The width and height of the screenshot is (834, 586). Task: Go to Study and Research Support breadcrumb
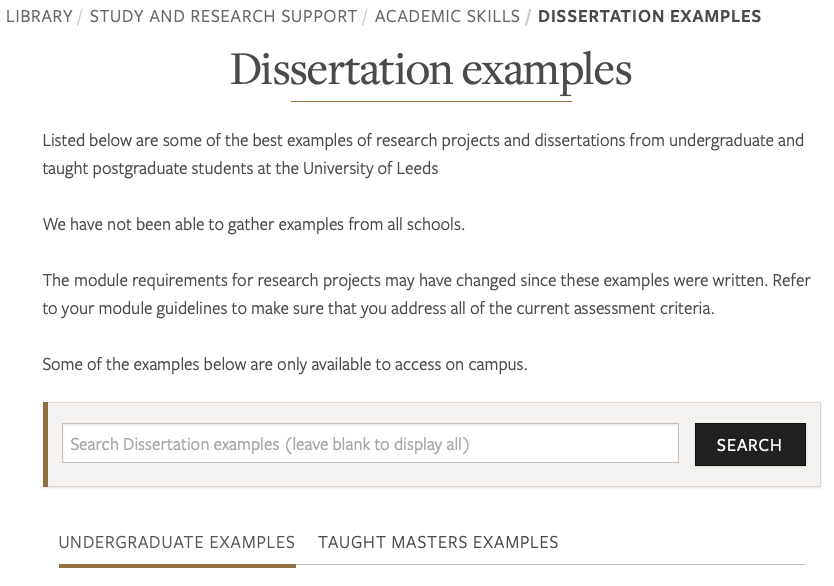point(223,16)
